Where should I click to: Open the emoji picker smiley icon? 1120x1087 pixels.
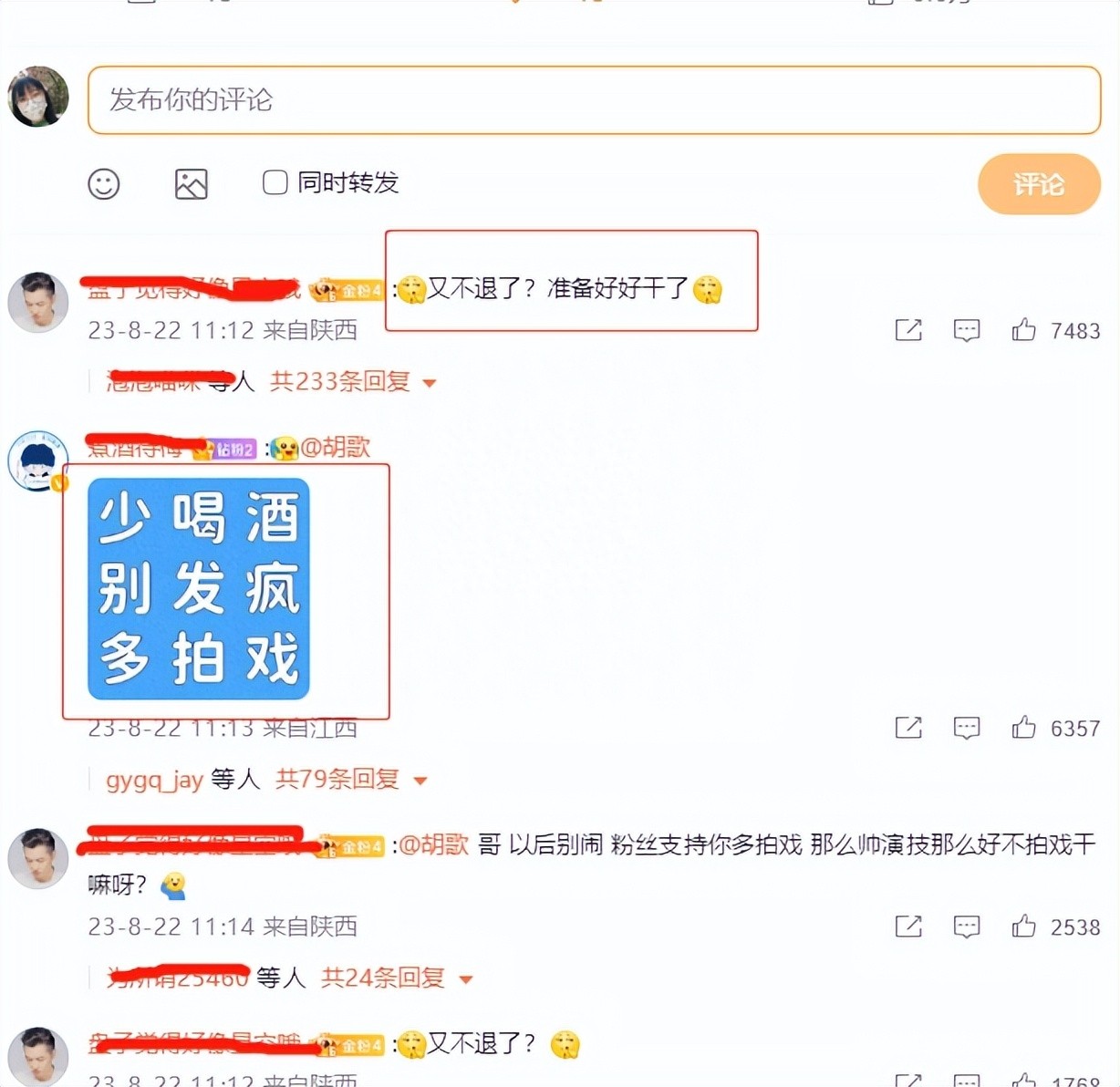click(x=104, y=184)
